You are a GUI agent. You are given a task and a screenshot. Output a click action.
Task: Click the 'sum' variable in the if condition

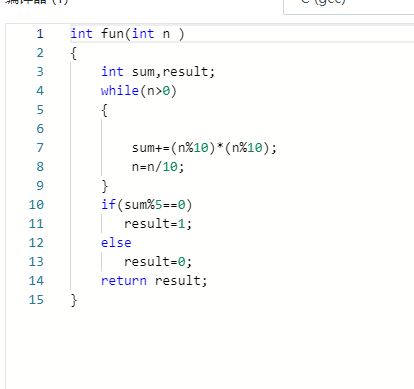(x=135, y=205)
